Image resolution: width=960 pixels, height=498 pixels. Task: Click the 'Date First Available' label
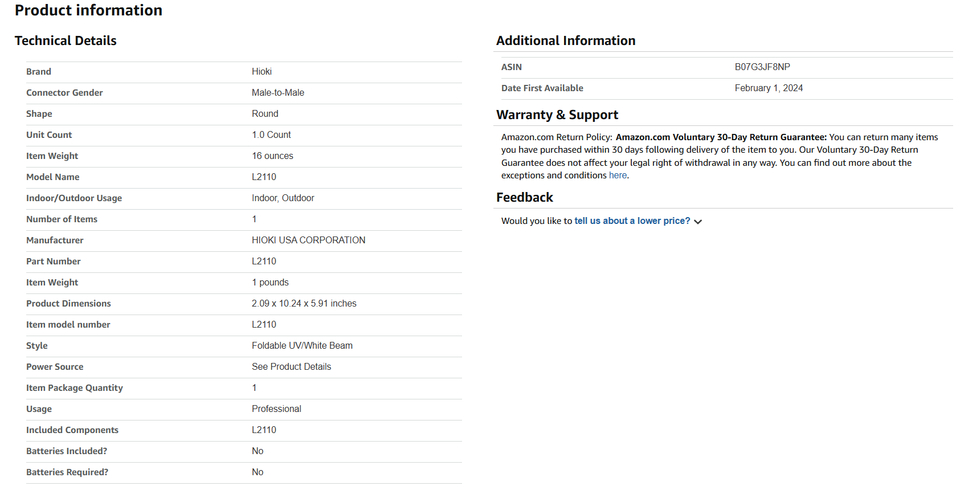coord(542,88)
